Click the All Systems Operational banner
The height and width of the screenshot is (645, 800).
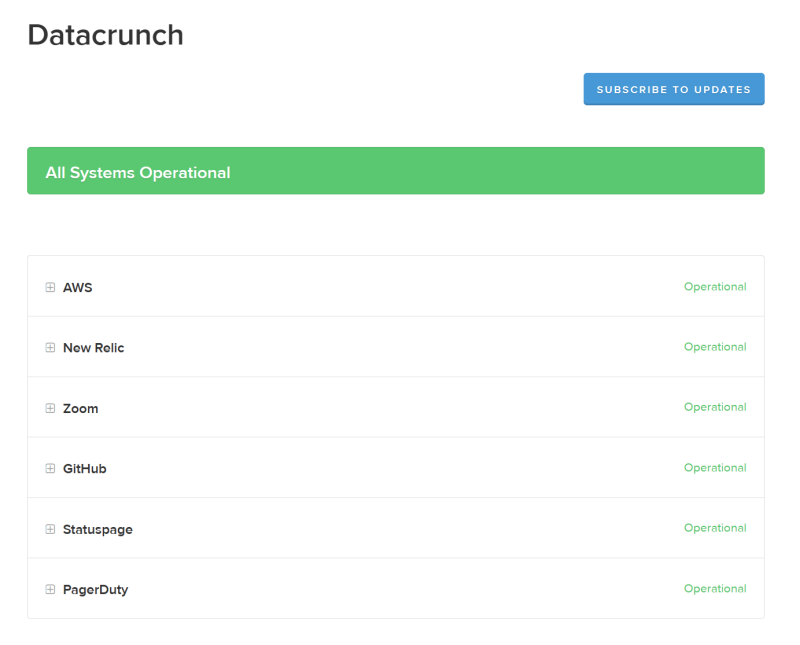click(395, 170)
